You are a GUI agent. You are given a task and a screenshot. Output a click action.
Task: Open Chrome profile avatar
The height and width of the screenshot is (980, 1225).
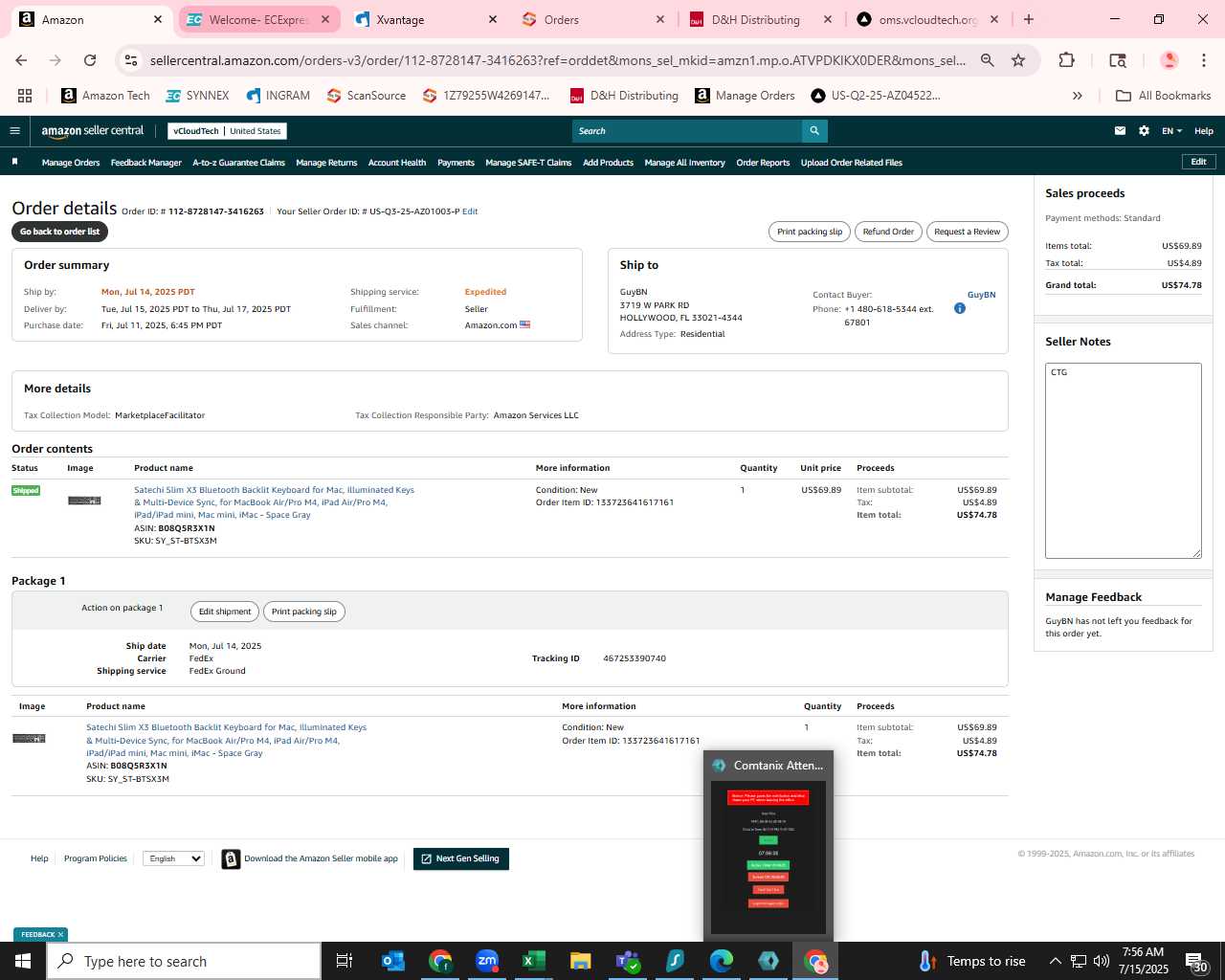[x=1169, y=60]
